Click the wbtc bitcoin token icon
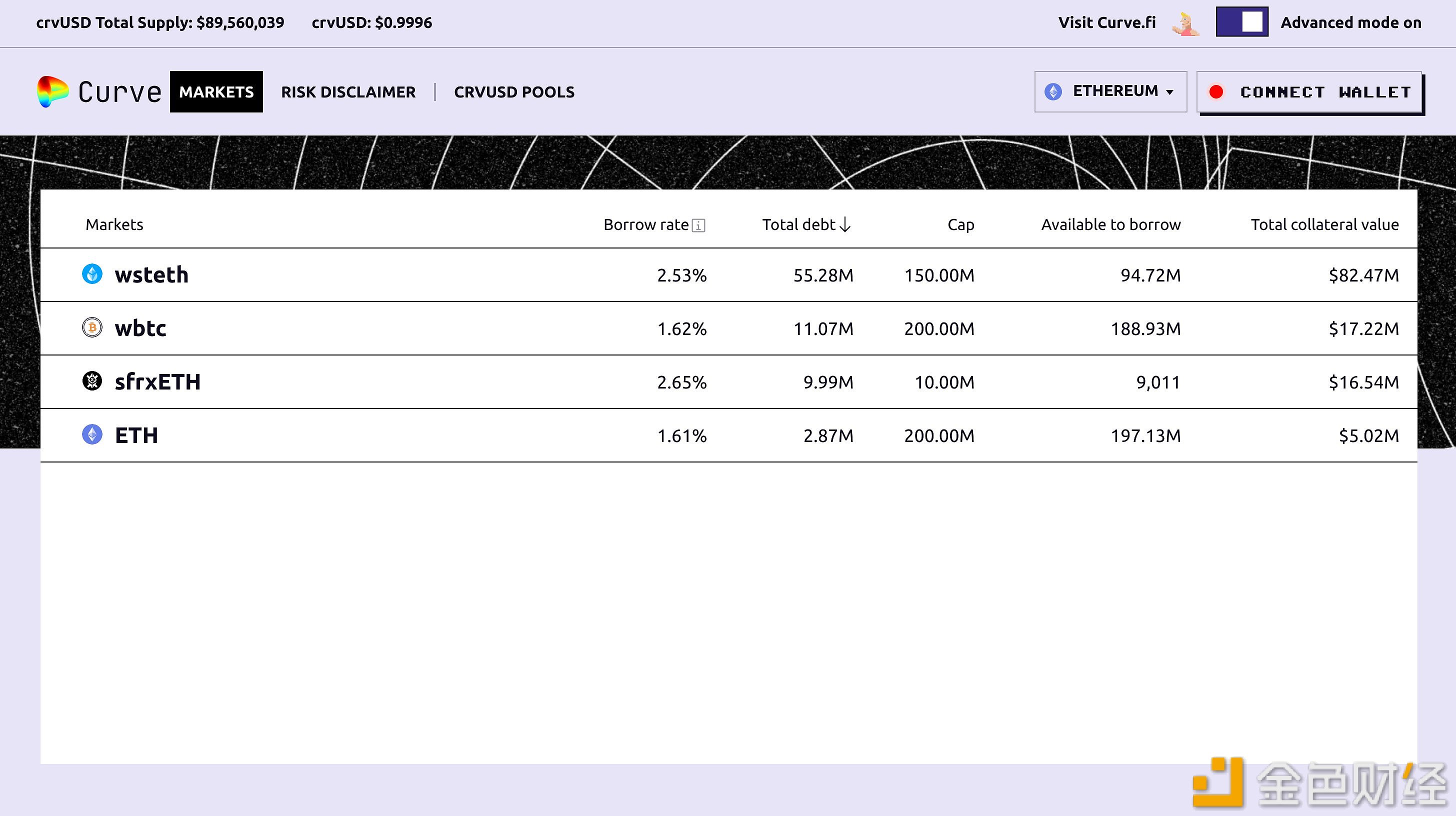The height and width of the screenshot is (816, 1456). coord(92,328)
